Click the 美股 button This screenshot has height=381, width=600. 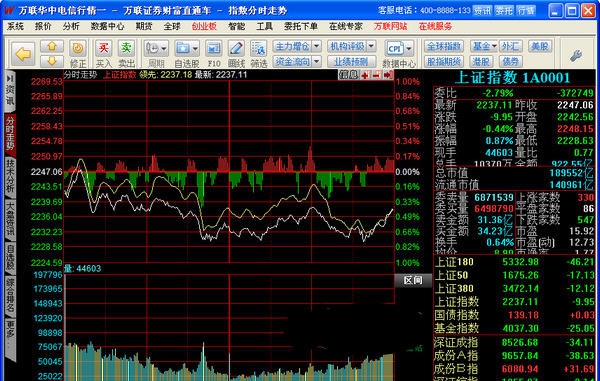(x=540, y=46)
